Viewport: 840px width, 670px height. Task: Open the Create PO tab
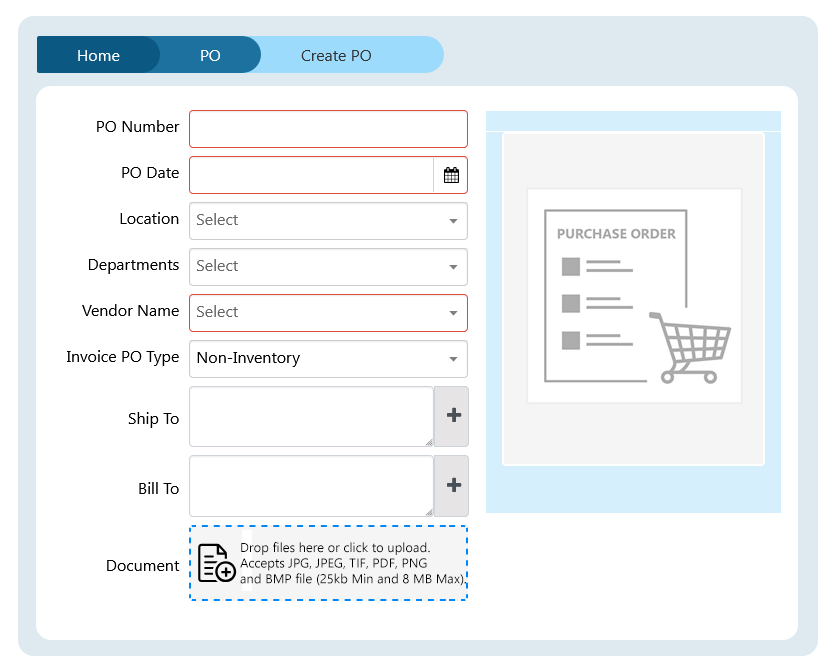335,56
